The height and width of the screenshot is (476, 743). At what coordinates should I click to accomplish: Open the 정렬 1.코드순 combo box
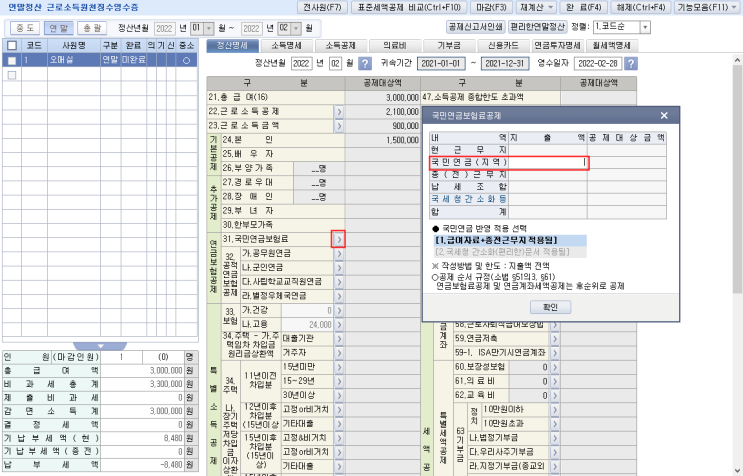(x=621, y=27)
